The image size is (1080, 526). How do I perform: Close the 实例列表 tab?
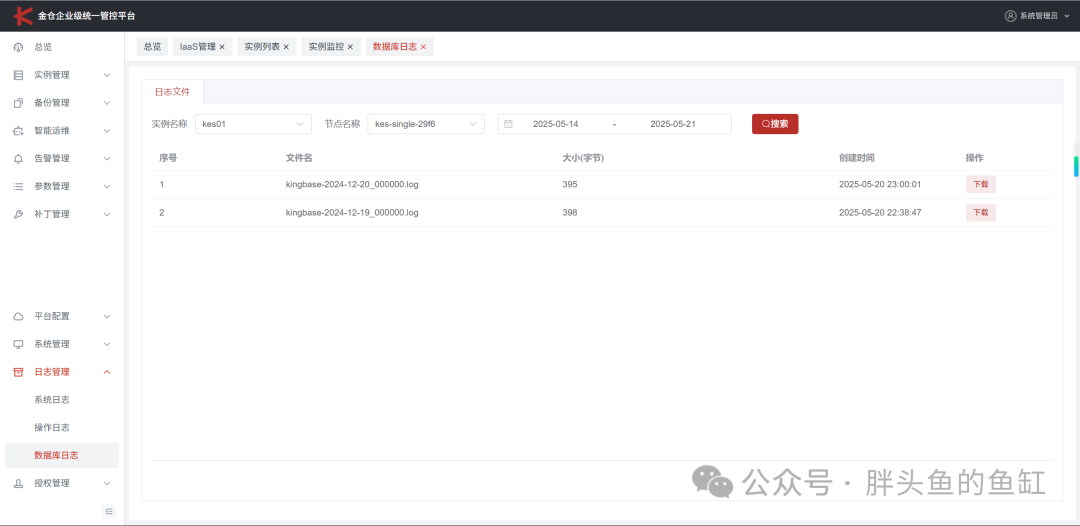coord(286,48)
